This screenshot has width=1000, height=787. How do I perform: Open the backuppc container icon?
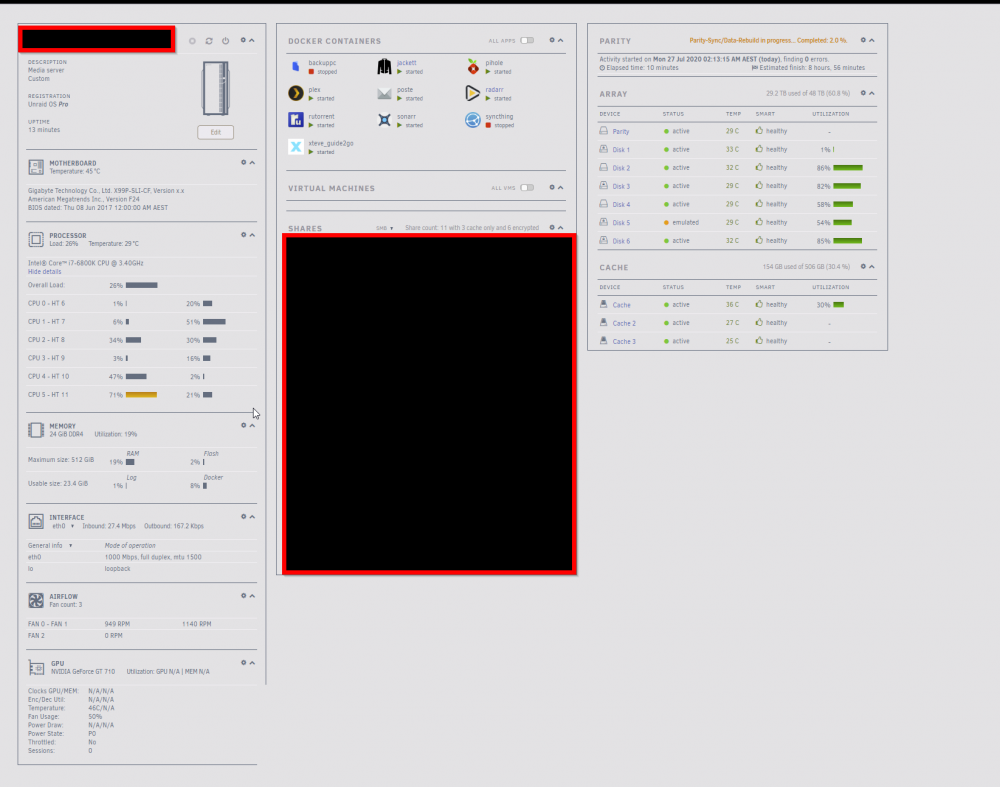296,66
